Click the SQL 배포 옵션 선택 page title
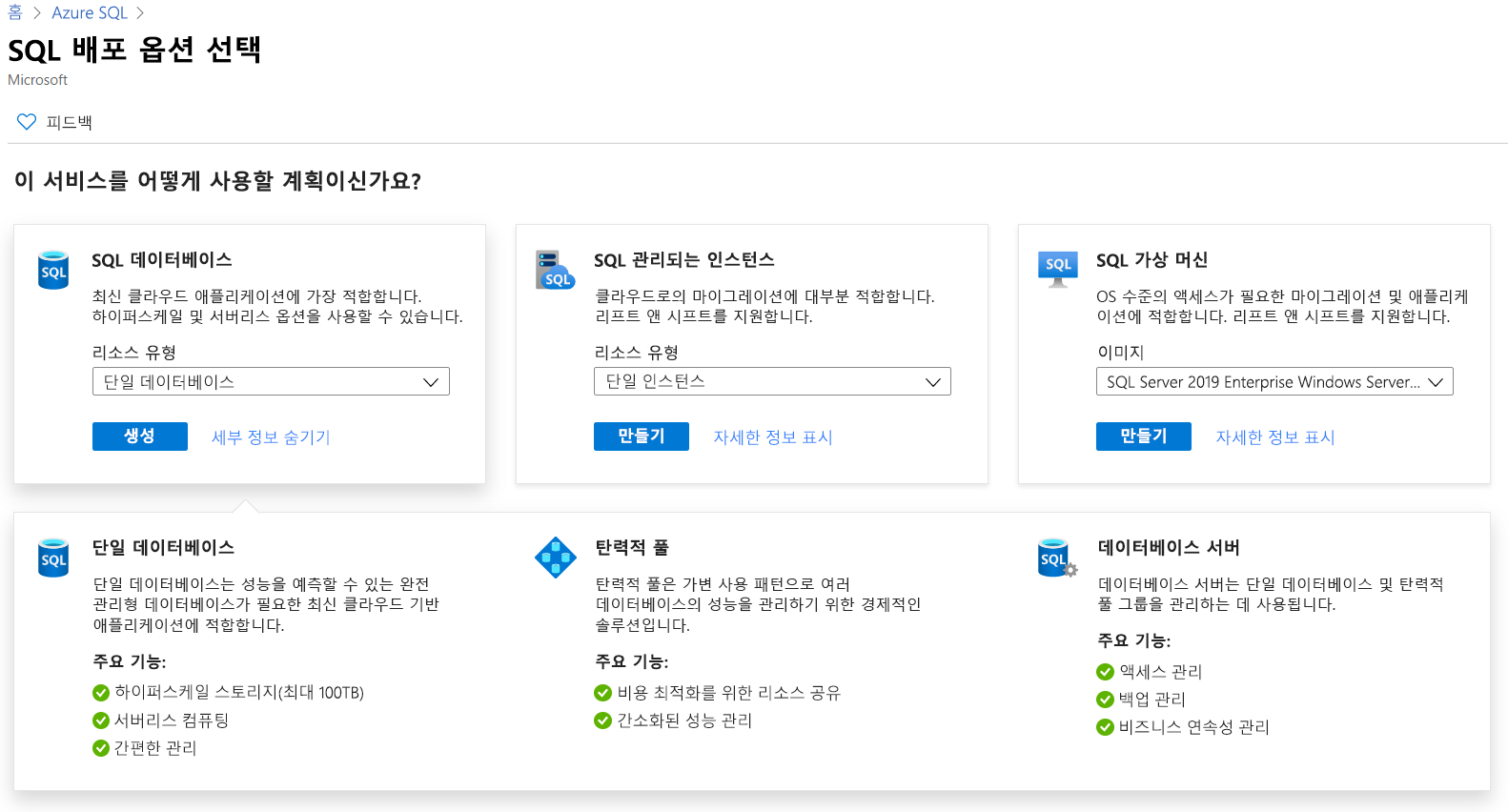 tap(134, 50)
